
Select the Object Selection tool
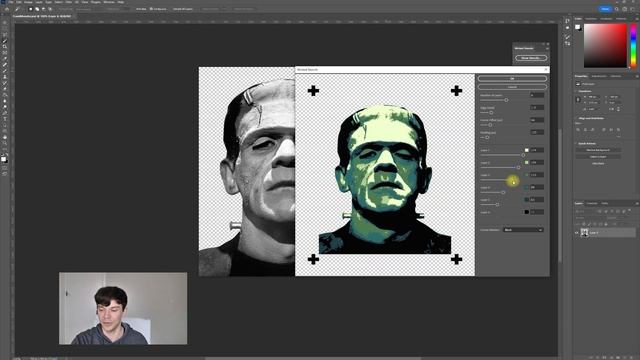[5, 41]
